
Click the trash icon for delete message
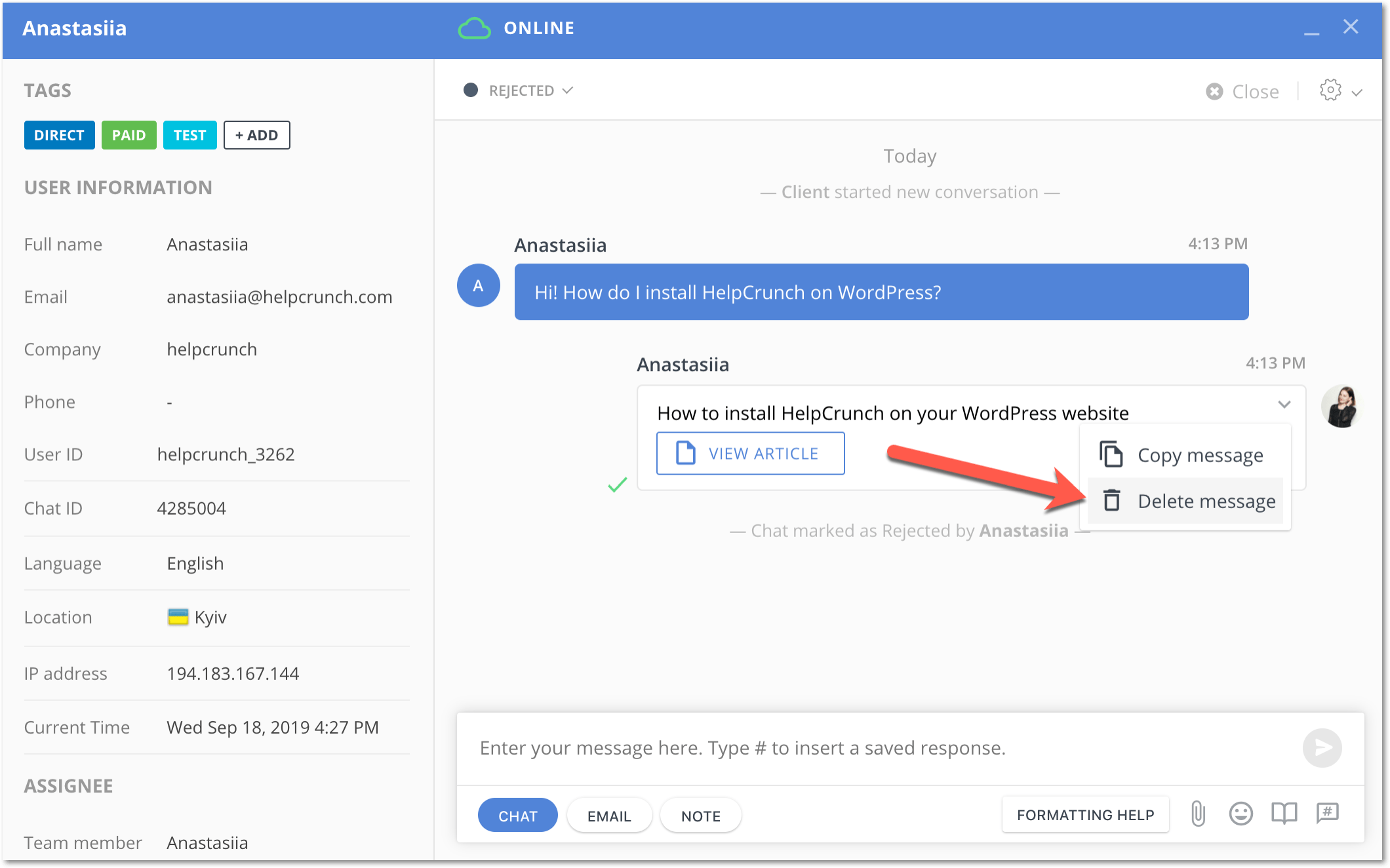click(x=1111, y=500)
